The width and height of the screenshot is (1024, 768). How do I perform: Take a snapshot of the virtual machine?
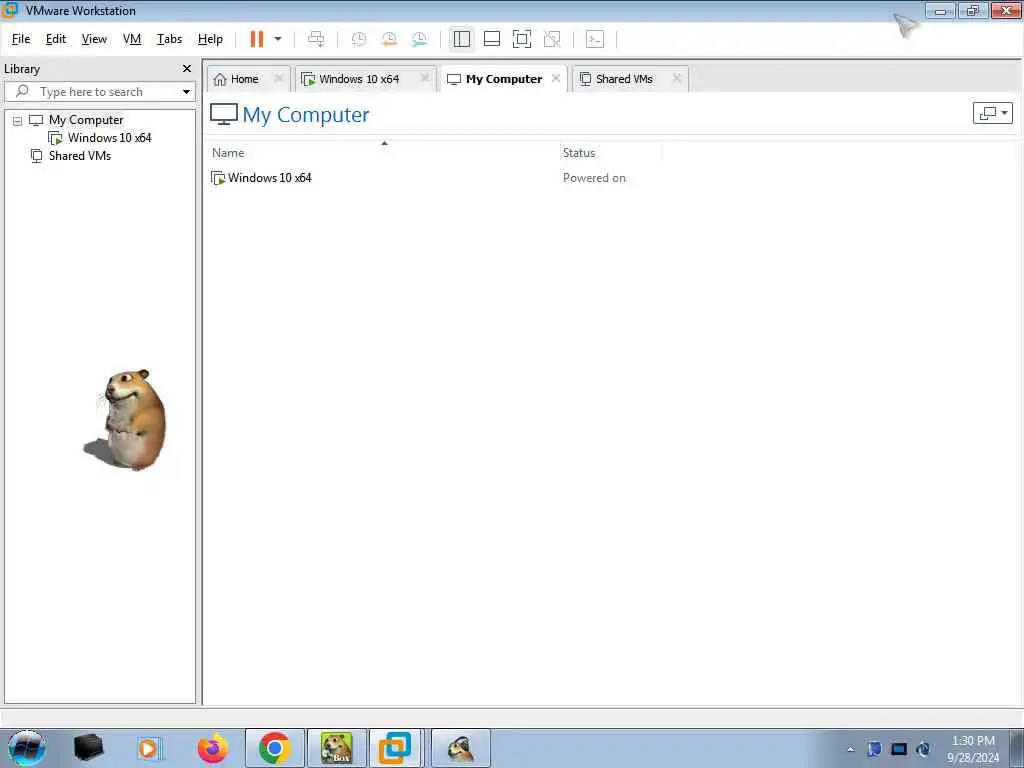tap(359, 39)
